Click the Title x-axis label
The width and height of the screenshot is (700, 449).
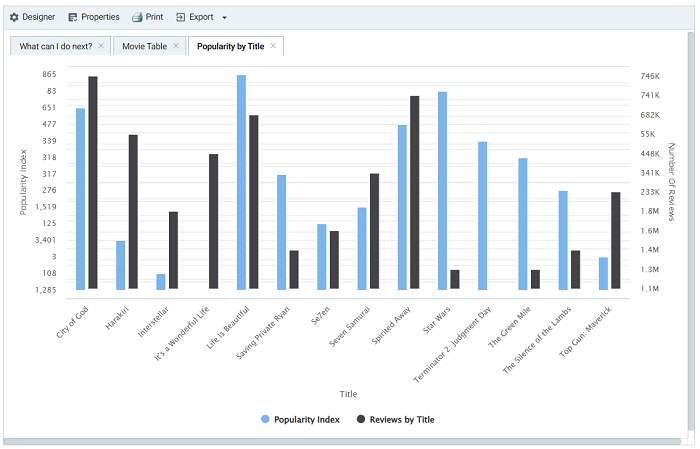348,394
